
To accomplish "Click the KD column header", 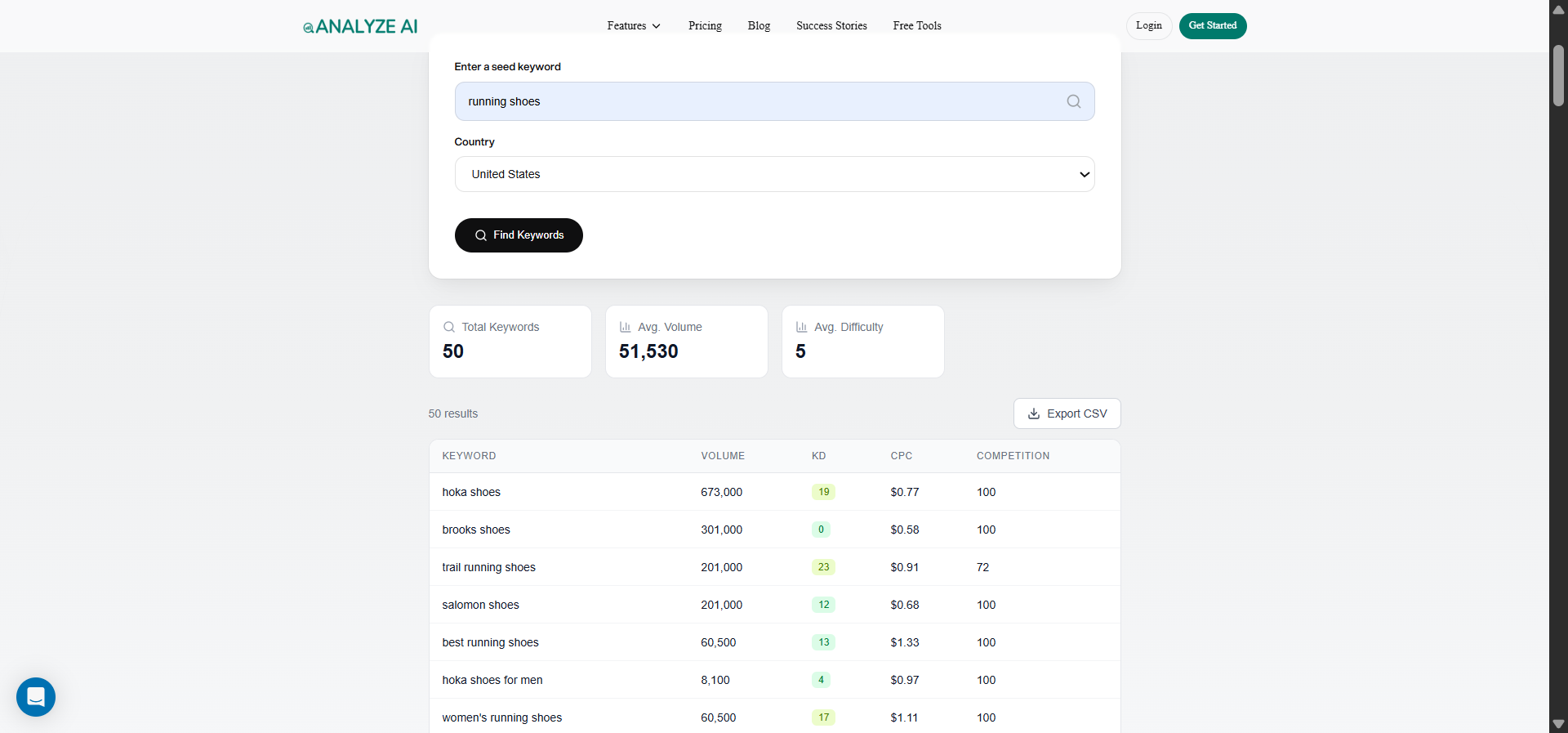I will pos(818,456).
